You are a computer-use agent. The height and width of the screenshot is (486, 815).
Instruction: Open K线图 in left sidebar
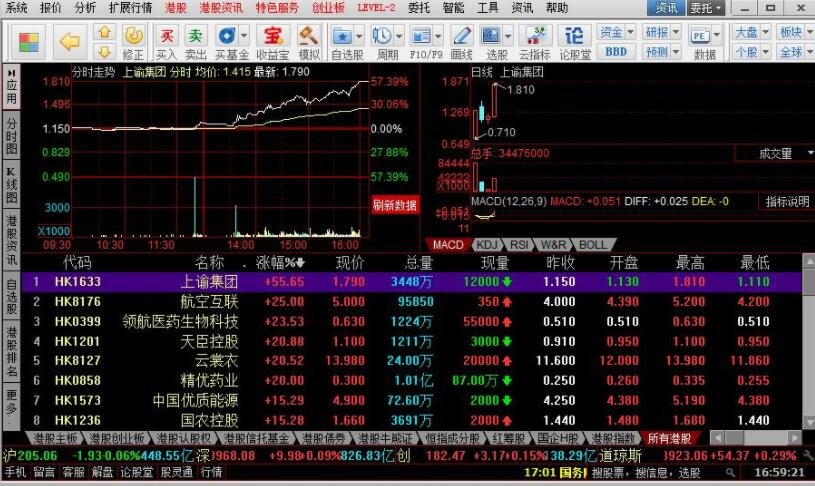click(11, 185)
